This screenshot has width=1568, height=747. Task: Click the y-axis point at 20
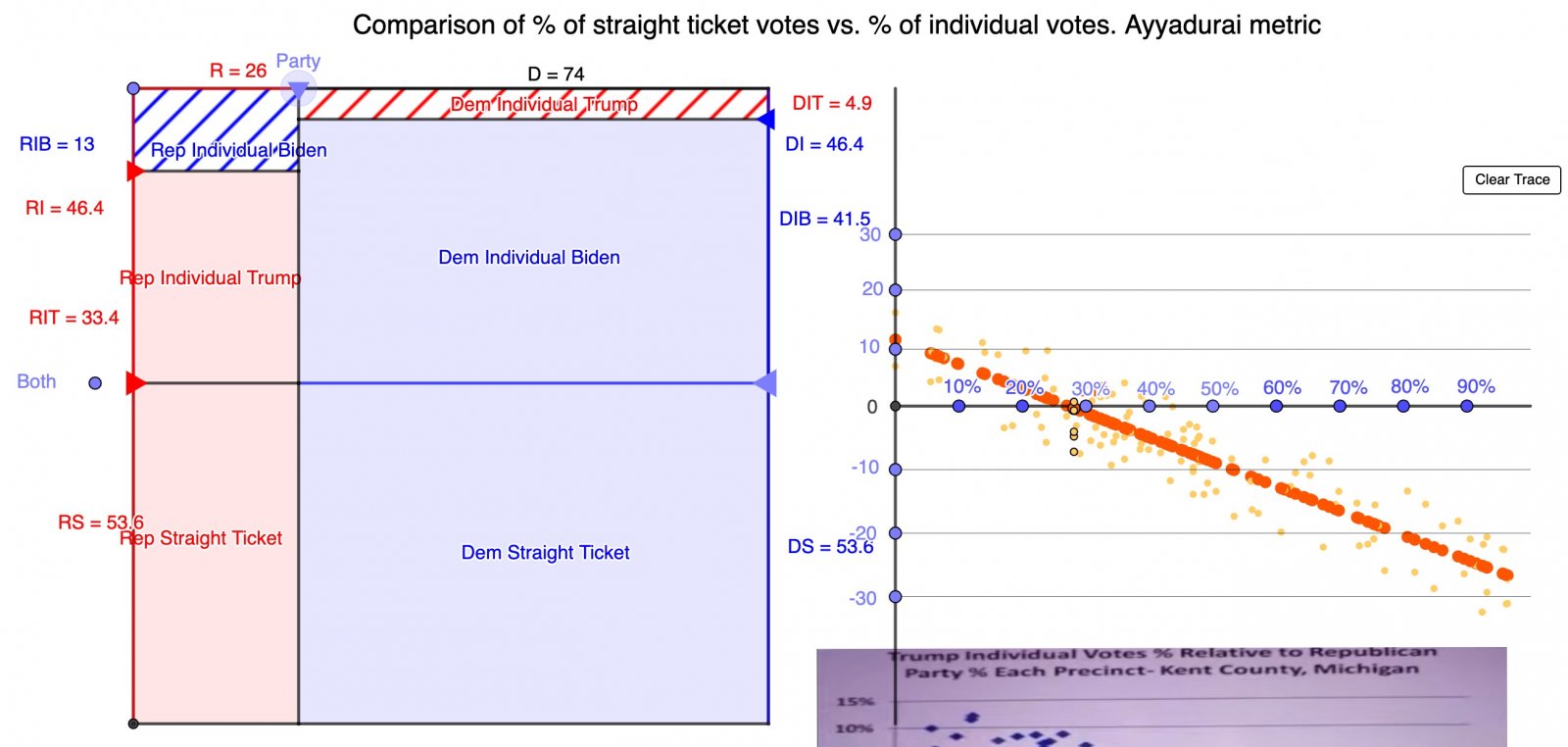(x=895, y=289)
